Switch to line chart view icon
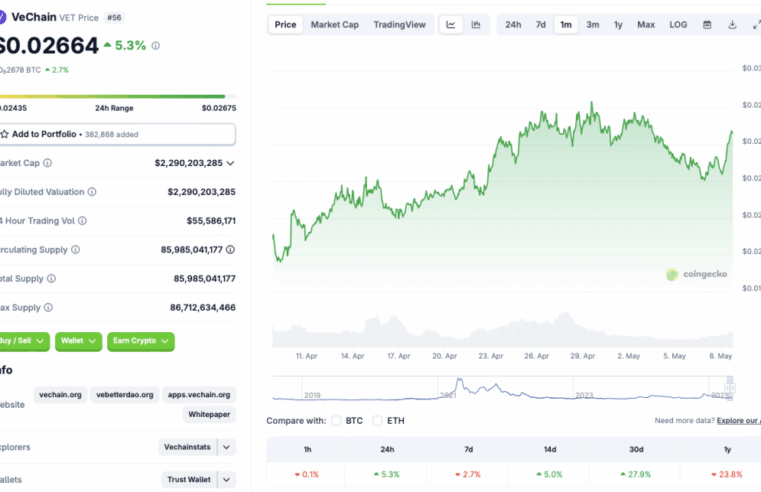The width and height of the screenshot is (761, 492). tap(451, 25)
